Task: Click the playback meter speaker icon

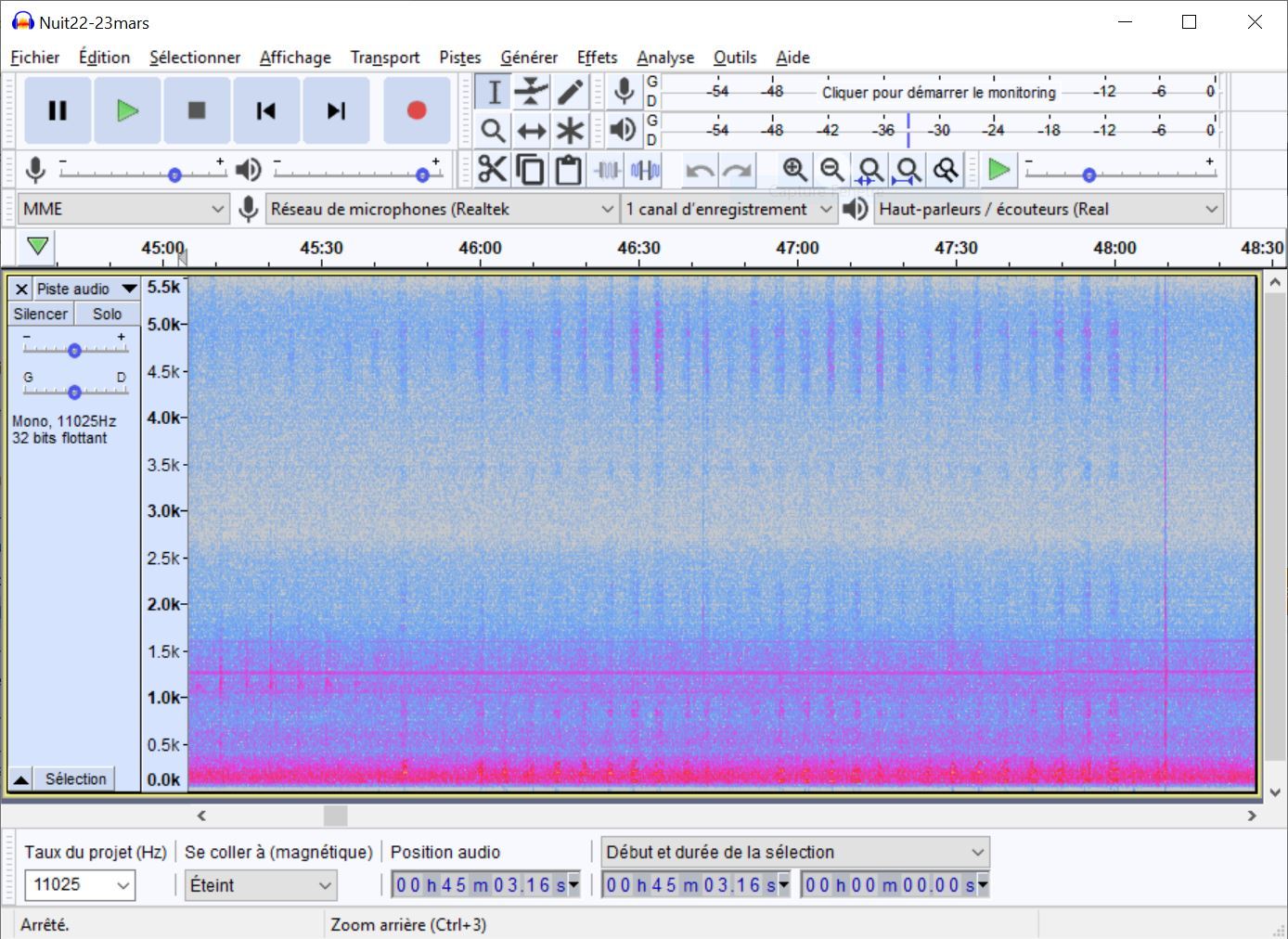Action: coord(625,130)
